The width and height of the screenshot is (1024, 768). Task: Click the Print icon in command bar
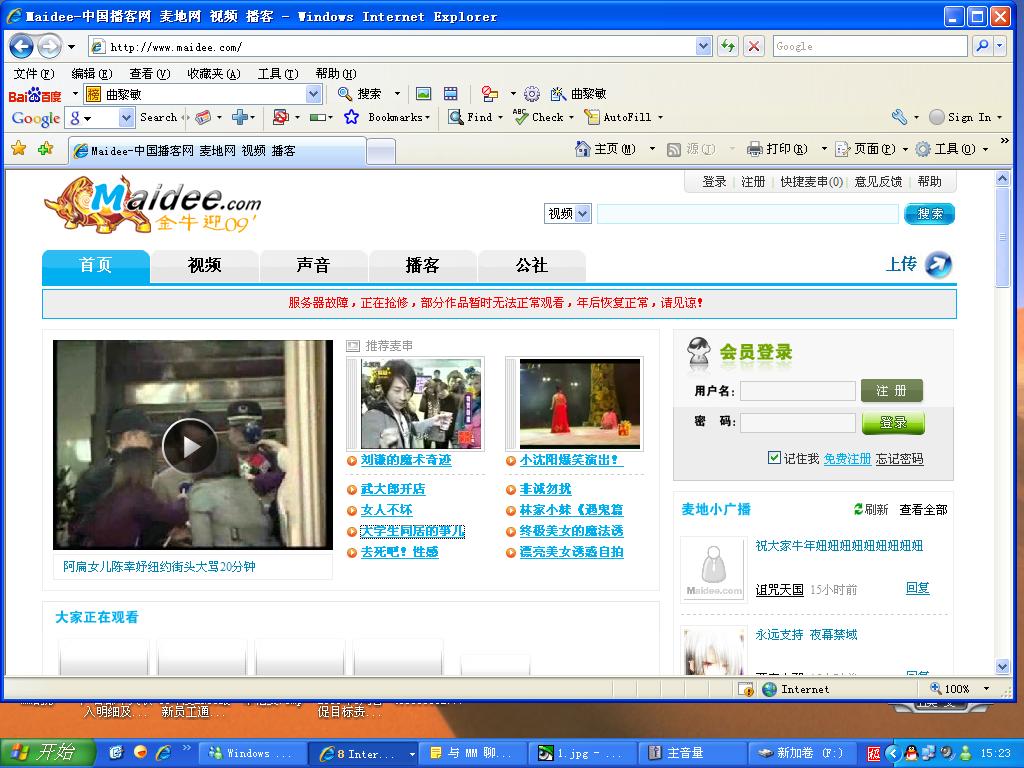coord(755,149)
